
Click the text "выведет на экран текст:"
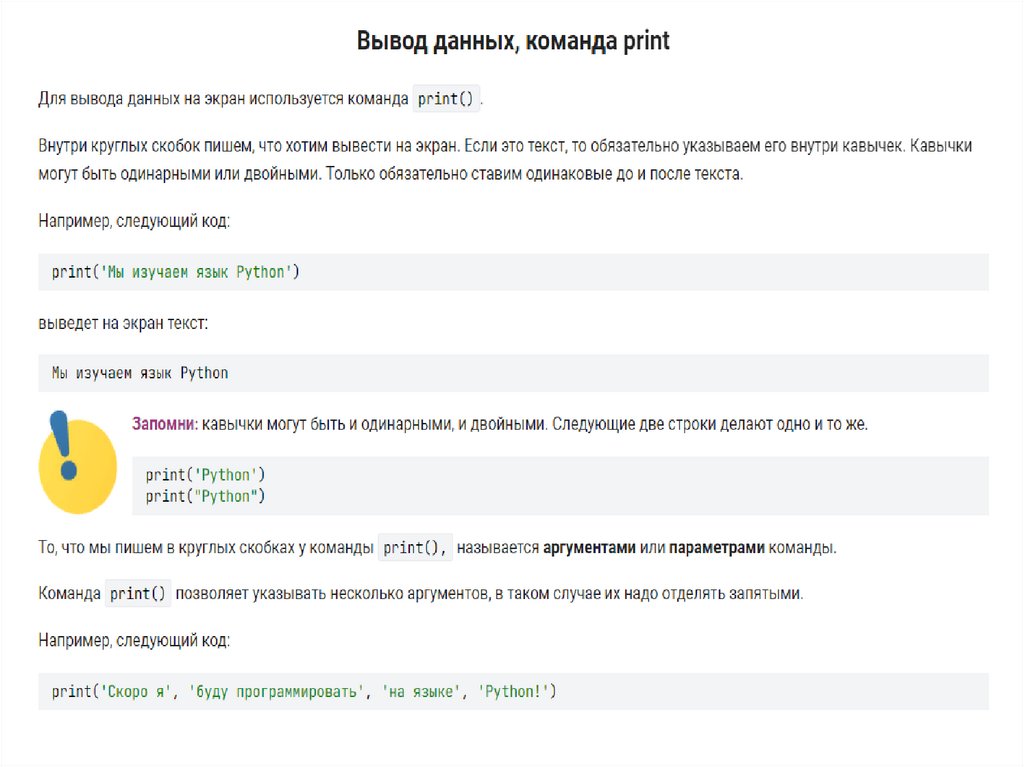tap(123, 324)
